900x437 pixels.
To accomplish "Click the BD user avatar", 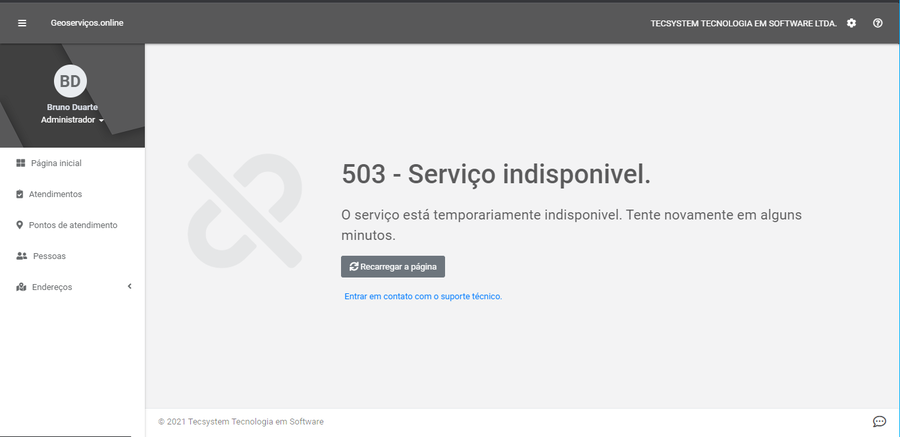I will click(70, 81).
